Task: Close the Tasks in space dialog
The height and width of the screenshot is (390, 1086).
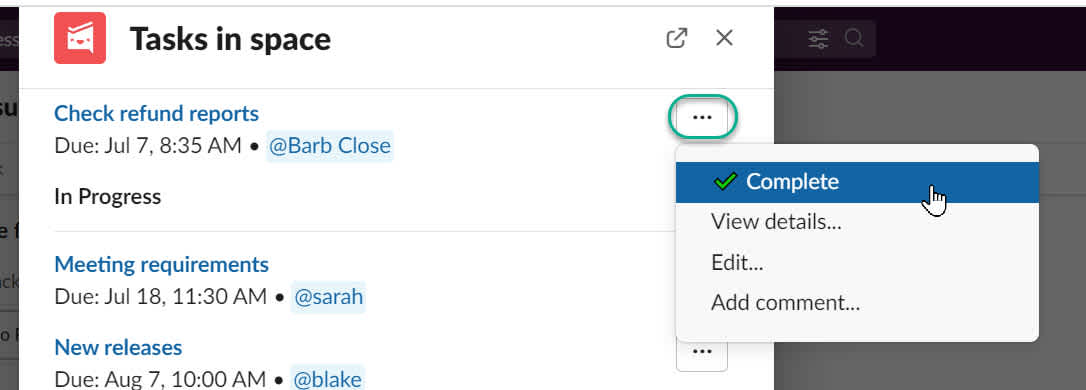Action: (724, 38)
